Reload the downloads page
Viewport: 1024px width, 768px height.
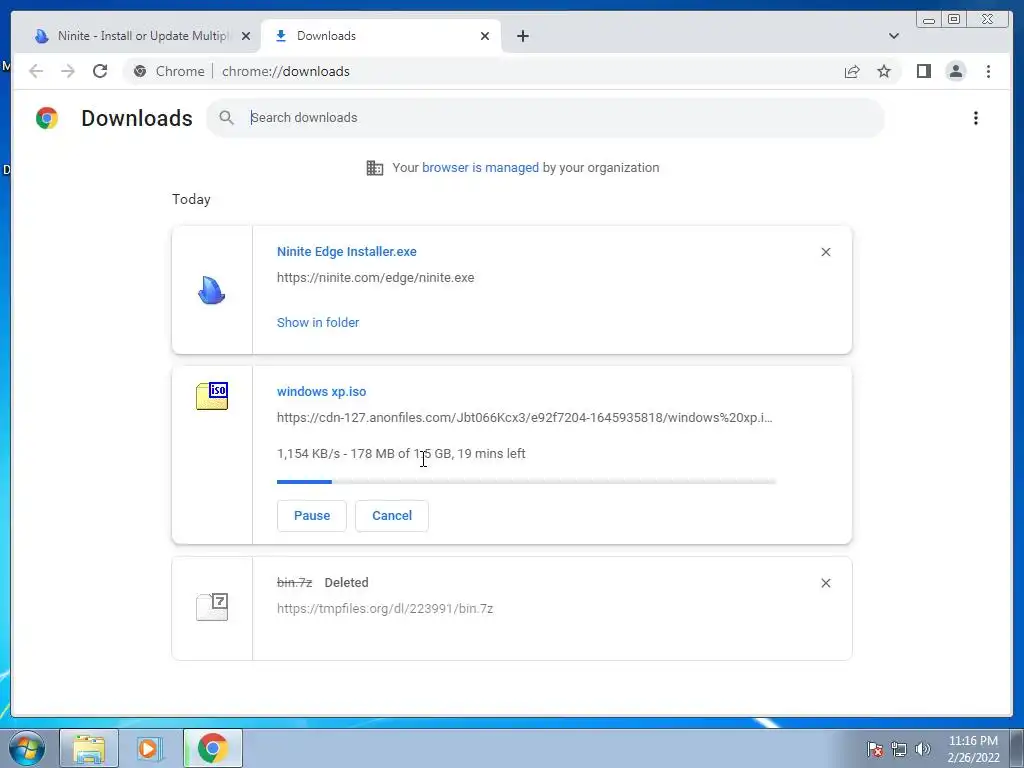[100, 71]
